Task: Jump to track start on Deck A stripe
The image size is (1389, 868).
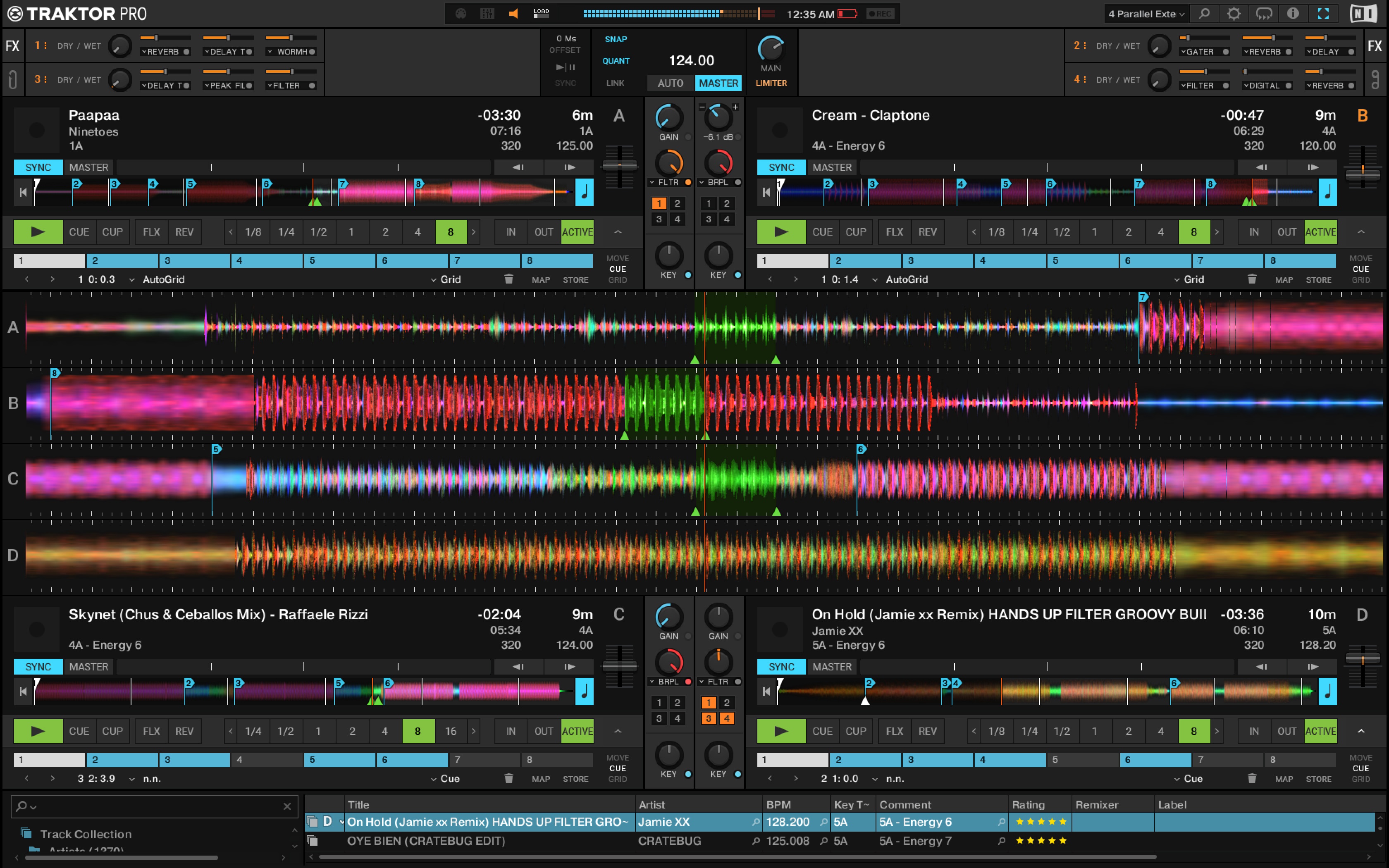Action: tap(23, 192)
